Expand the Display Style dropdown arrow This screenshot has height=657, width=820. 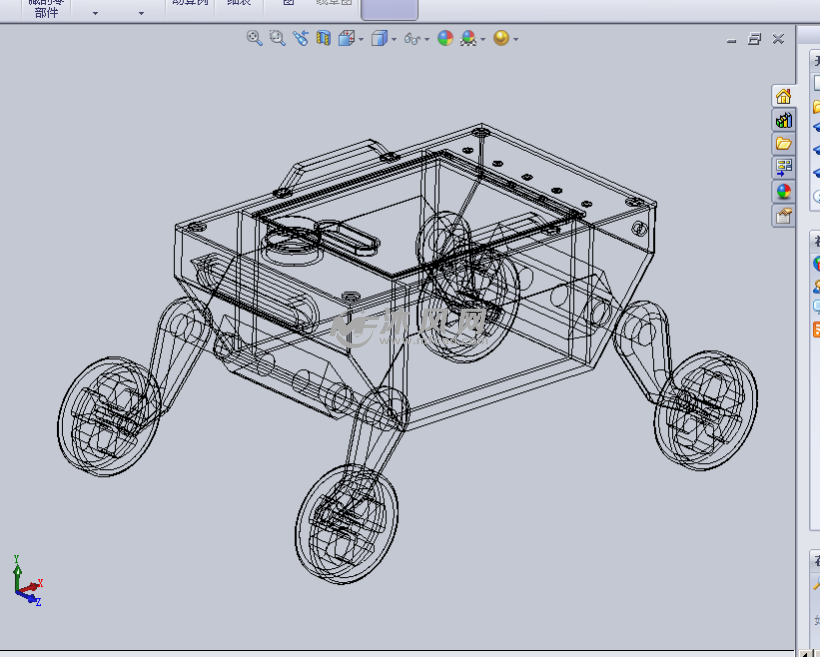393,40
